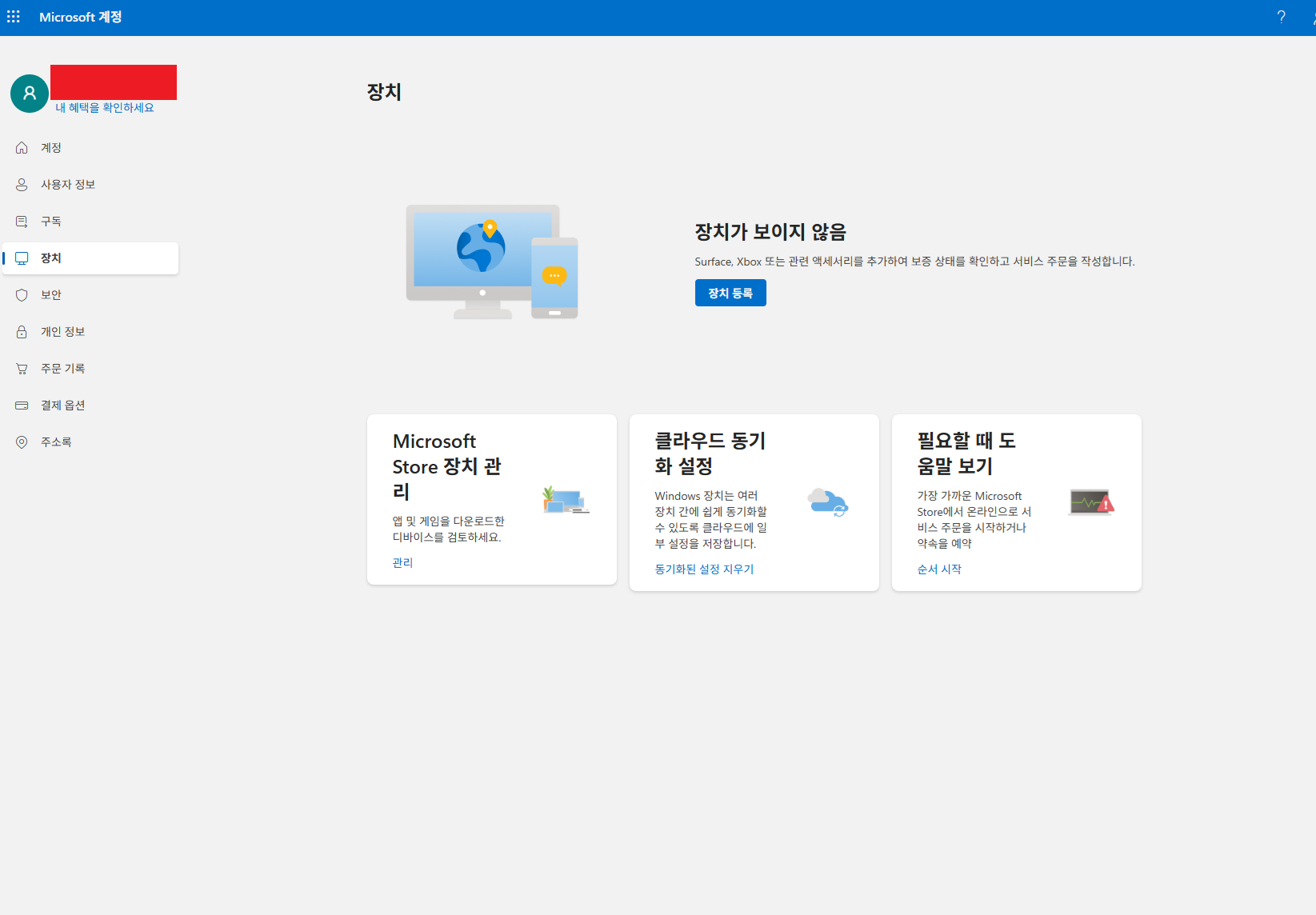Go to 사용자 정보 in the sidebar
The height and width of the screenshot is (915, 1316).
[x=90, y=185]
